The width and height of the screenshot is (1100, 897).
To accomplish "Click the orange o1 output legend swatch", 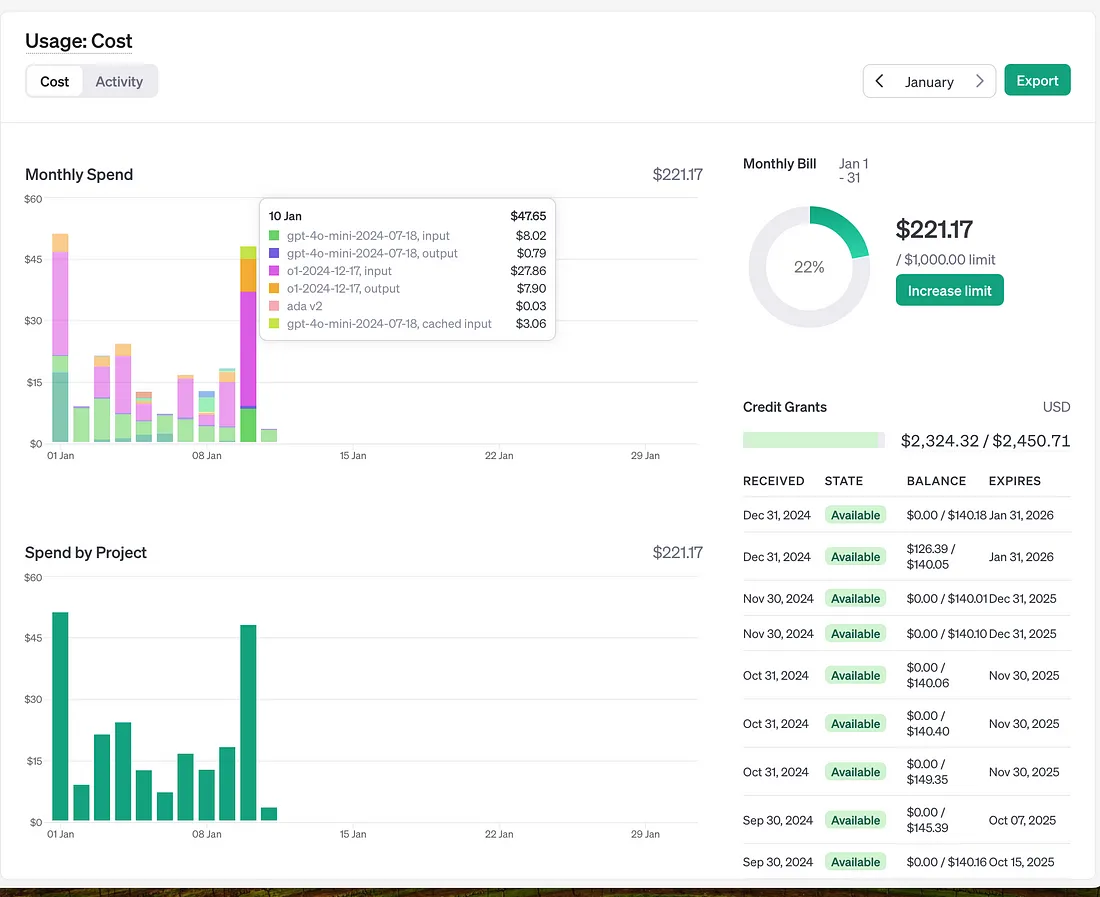I will tap(274, 288).
